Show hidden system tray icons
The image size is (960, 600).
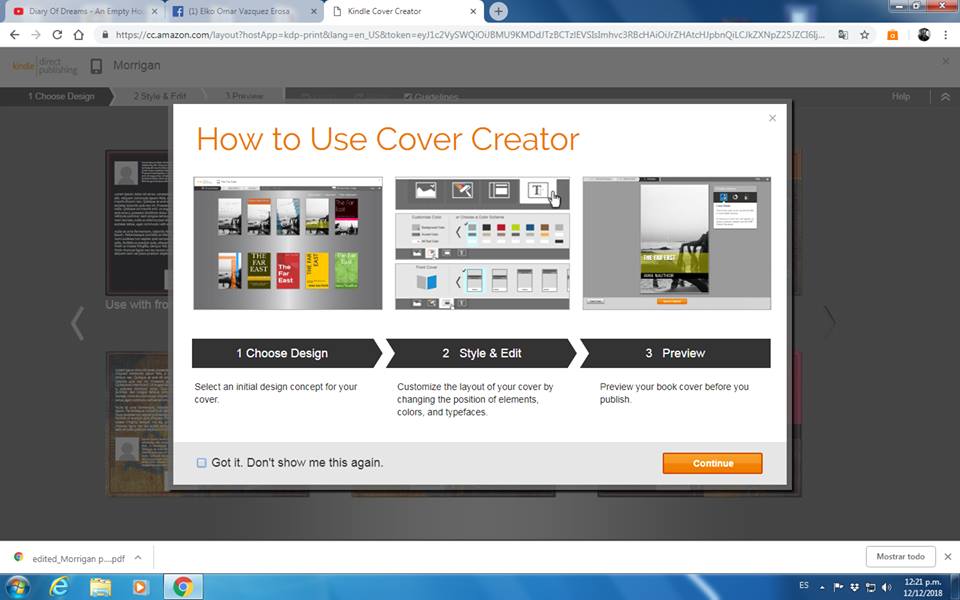point(822,587)
